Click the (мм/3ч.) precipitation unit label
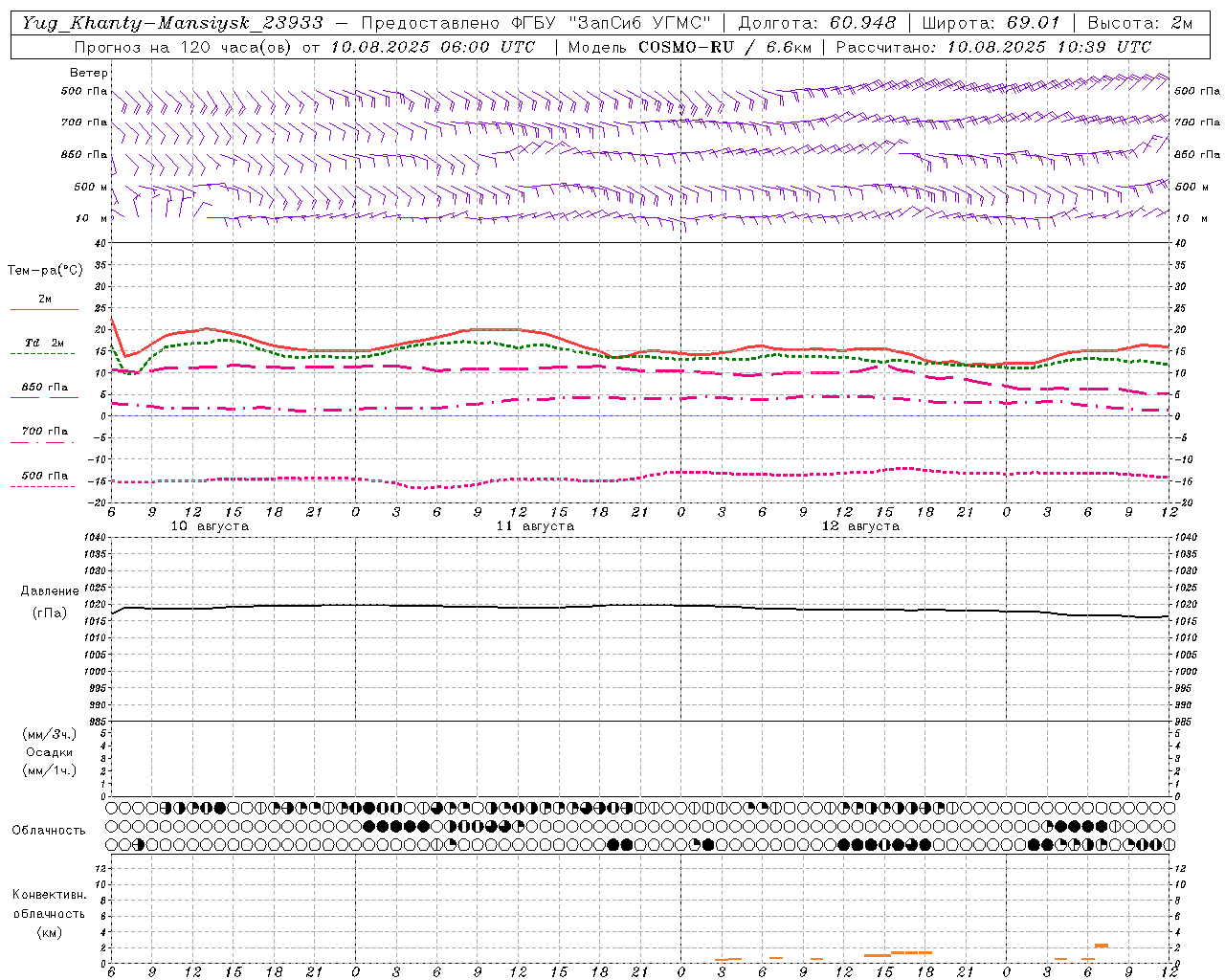 tap(50, 734)
